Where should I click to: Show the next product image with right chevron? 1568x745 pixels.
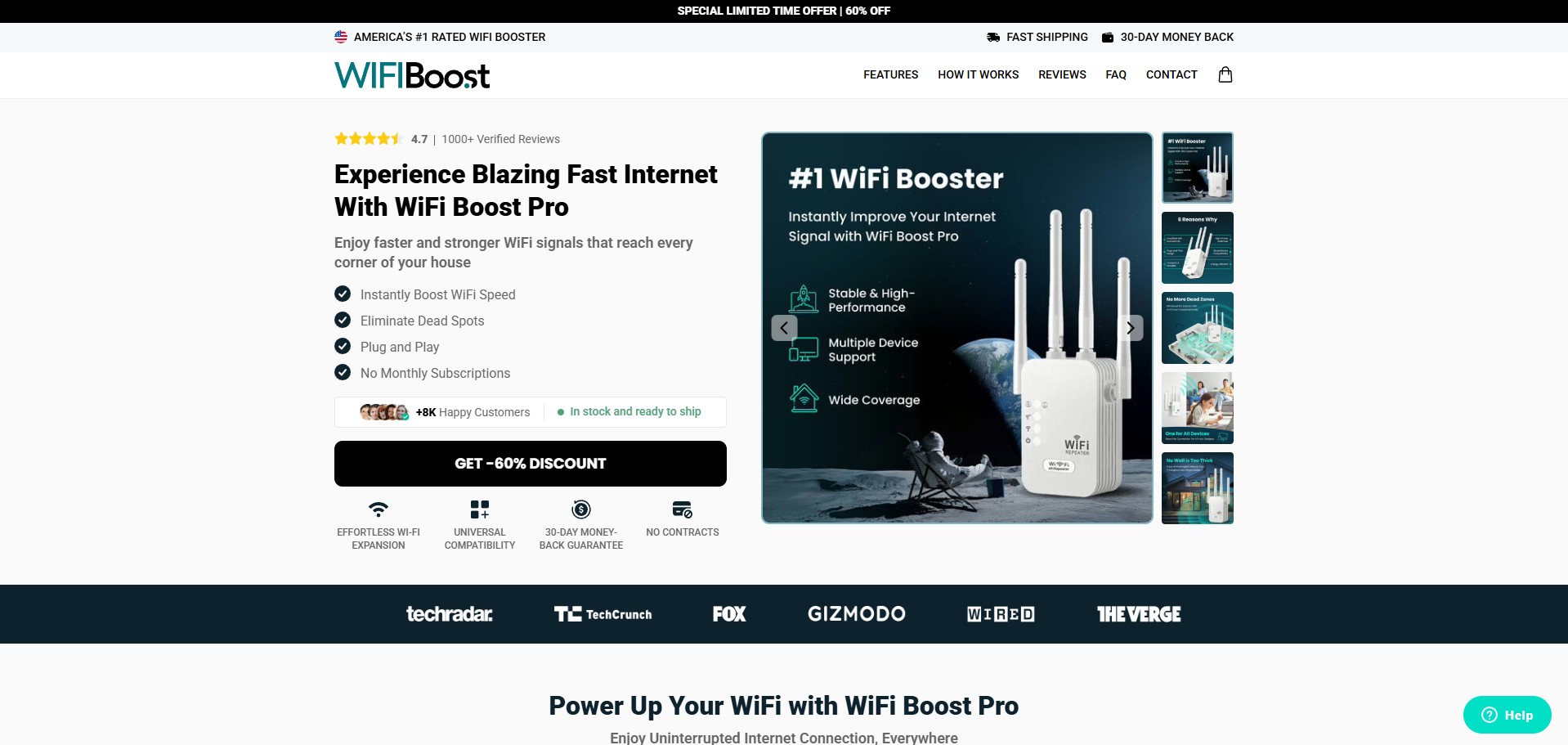coord(1130,328)
